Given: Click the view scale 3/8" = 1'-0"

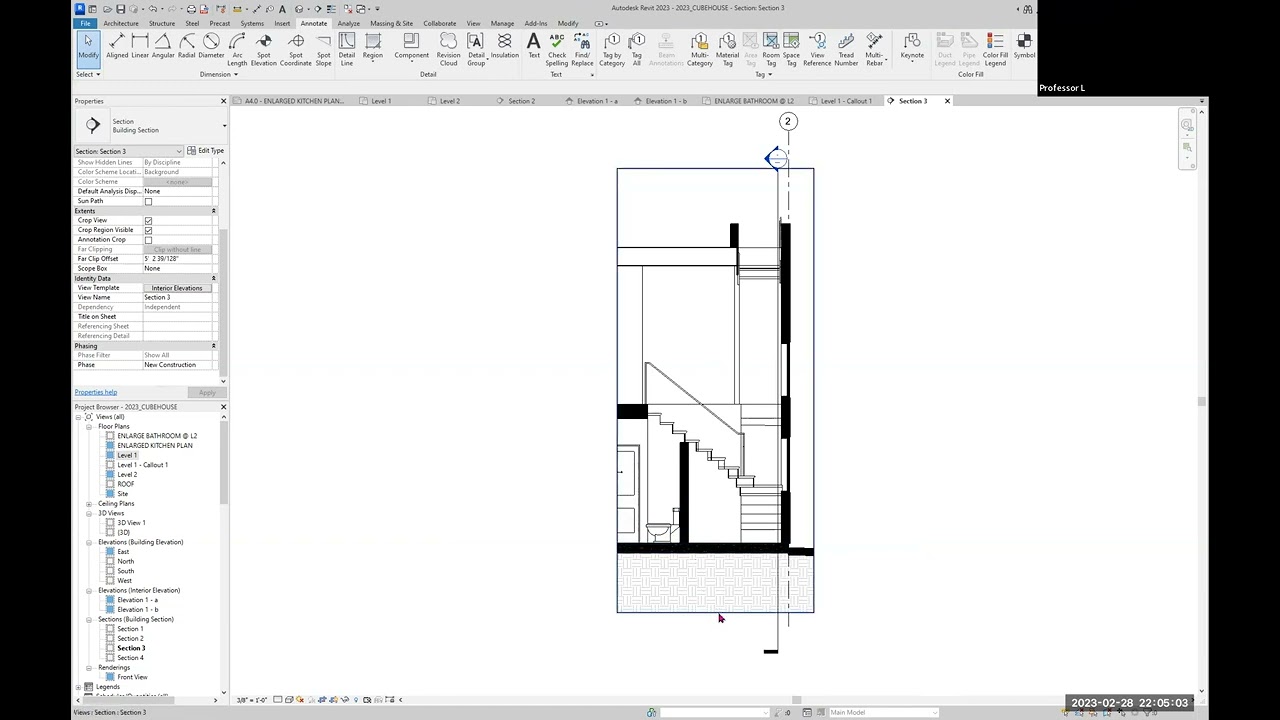Looking at the screenshot, I should click(250, 700).
